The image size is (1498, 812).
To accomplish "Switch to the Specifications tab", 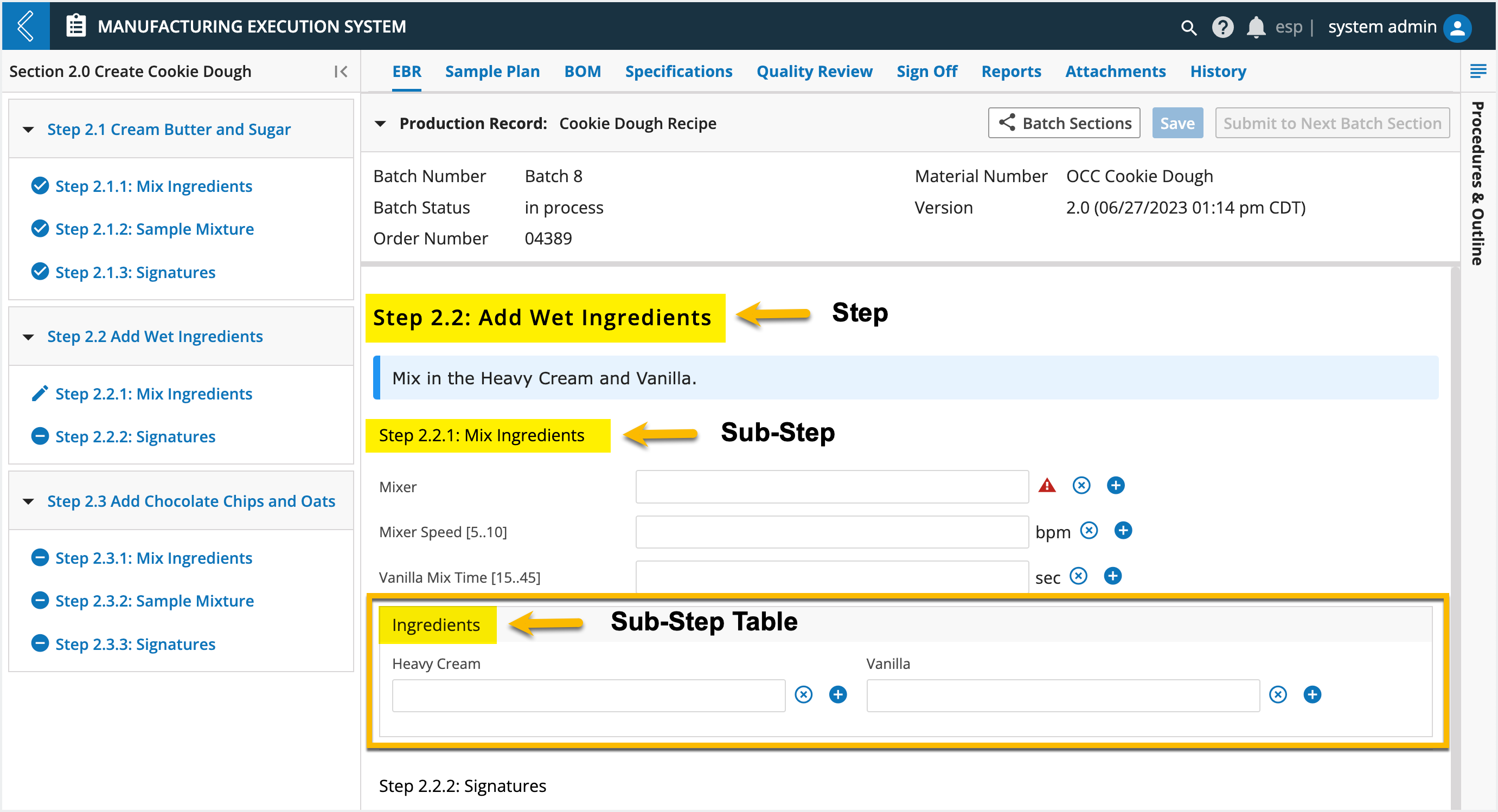I will pyautogui.click(x=678, y=72).
